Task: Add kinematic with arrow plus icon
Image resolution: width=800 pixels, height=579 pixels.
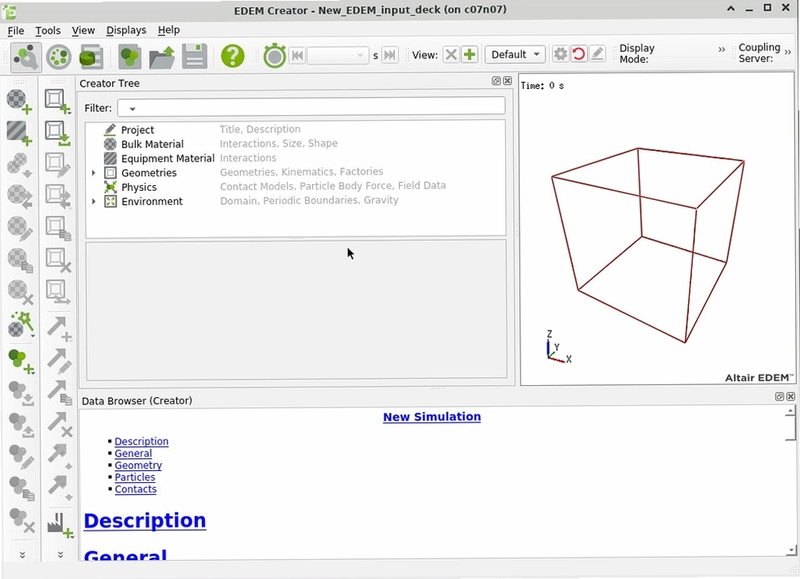Action: (x=59, y=329)
